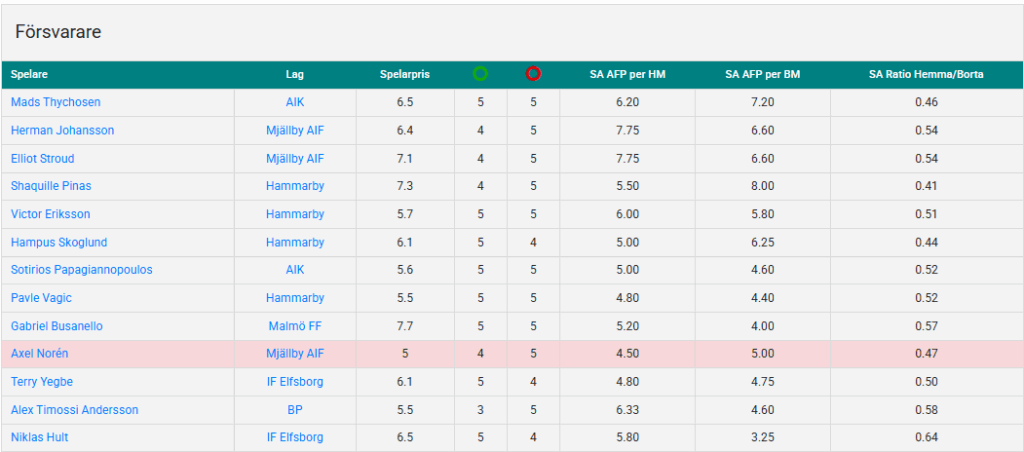Click the green circle column icon

pyautogui.click(x=480, y=74)
